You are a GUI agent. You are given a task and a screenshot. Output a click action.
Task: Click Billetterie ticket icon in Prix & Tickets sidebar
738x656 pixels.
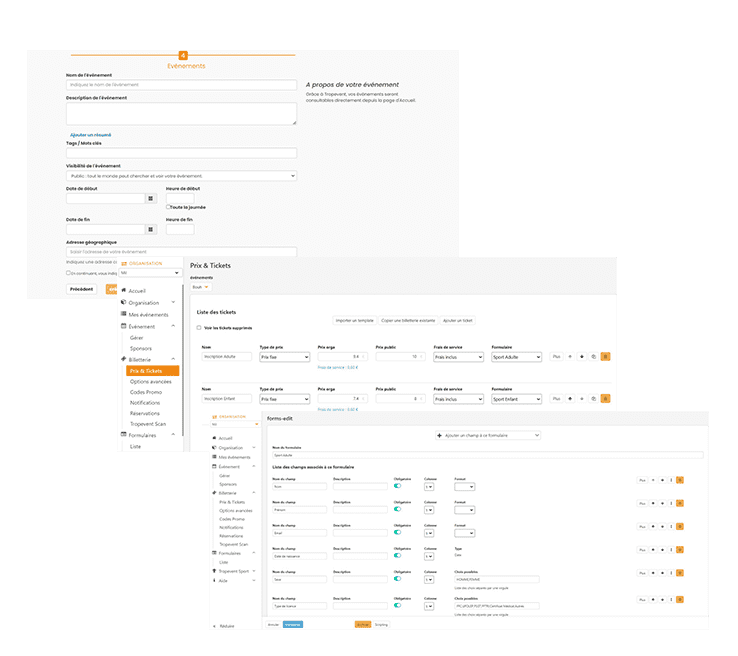[124, 359]
